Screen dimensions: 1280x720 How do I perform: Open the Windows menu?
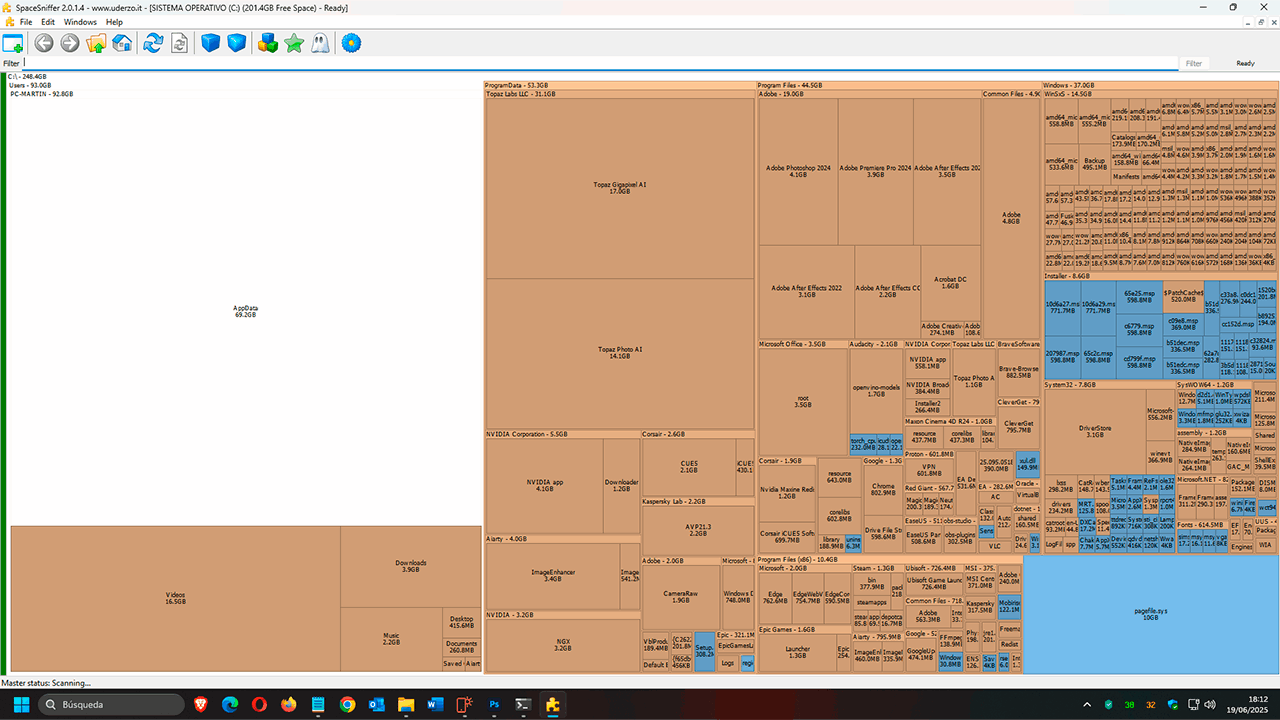point(80,22)
